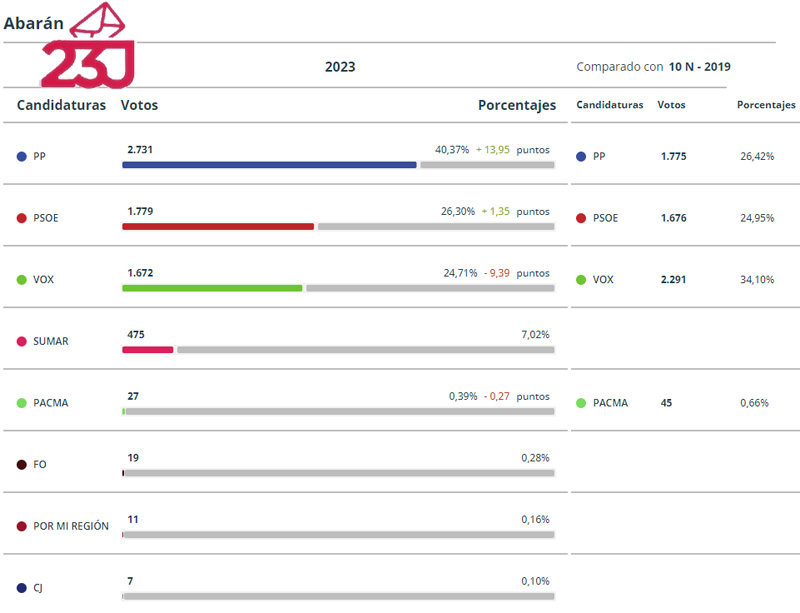Click the SUMAR pink vote bar

pos(148,350)
